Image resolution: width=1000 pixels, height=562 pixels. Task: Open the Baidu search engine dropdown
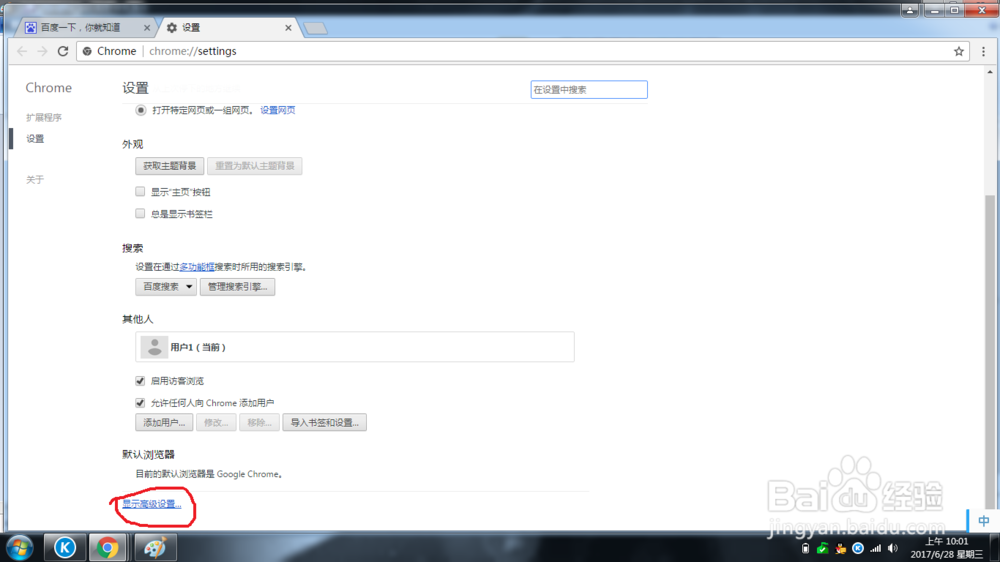tap(165, 286)
